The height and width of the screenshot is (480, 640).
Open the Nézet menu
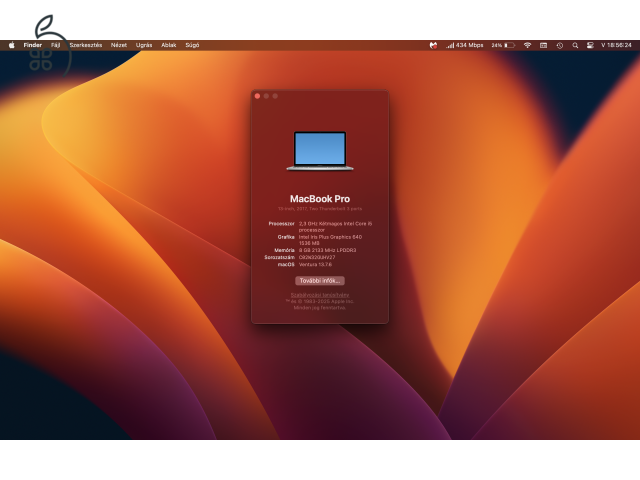(x=119, y=45)
